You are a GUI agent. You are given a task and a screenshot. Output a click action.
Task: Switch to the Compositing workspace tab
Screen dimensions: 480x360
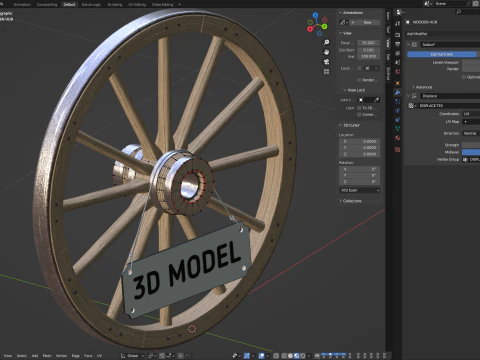(x=47, y=5)
